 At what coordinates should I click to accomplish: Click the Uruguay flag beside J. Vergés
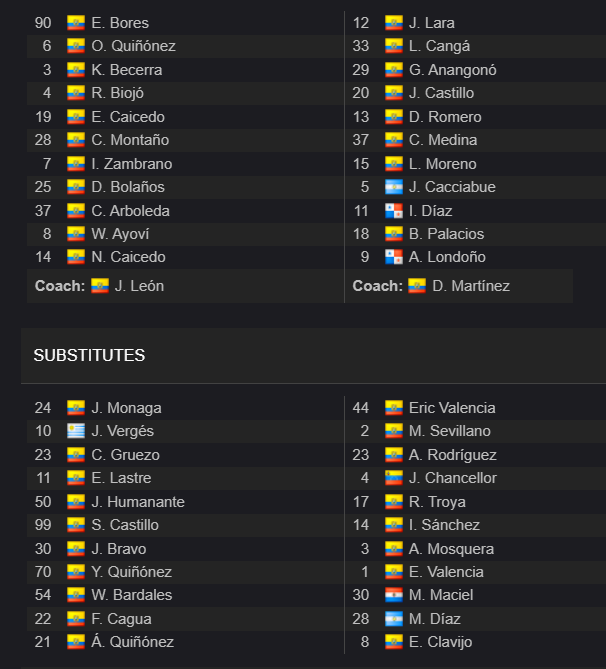tap(76, 431)
